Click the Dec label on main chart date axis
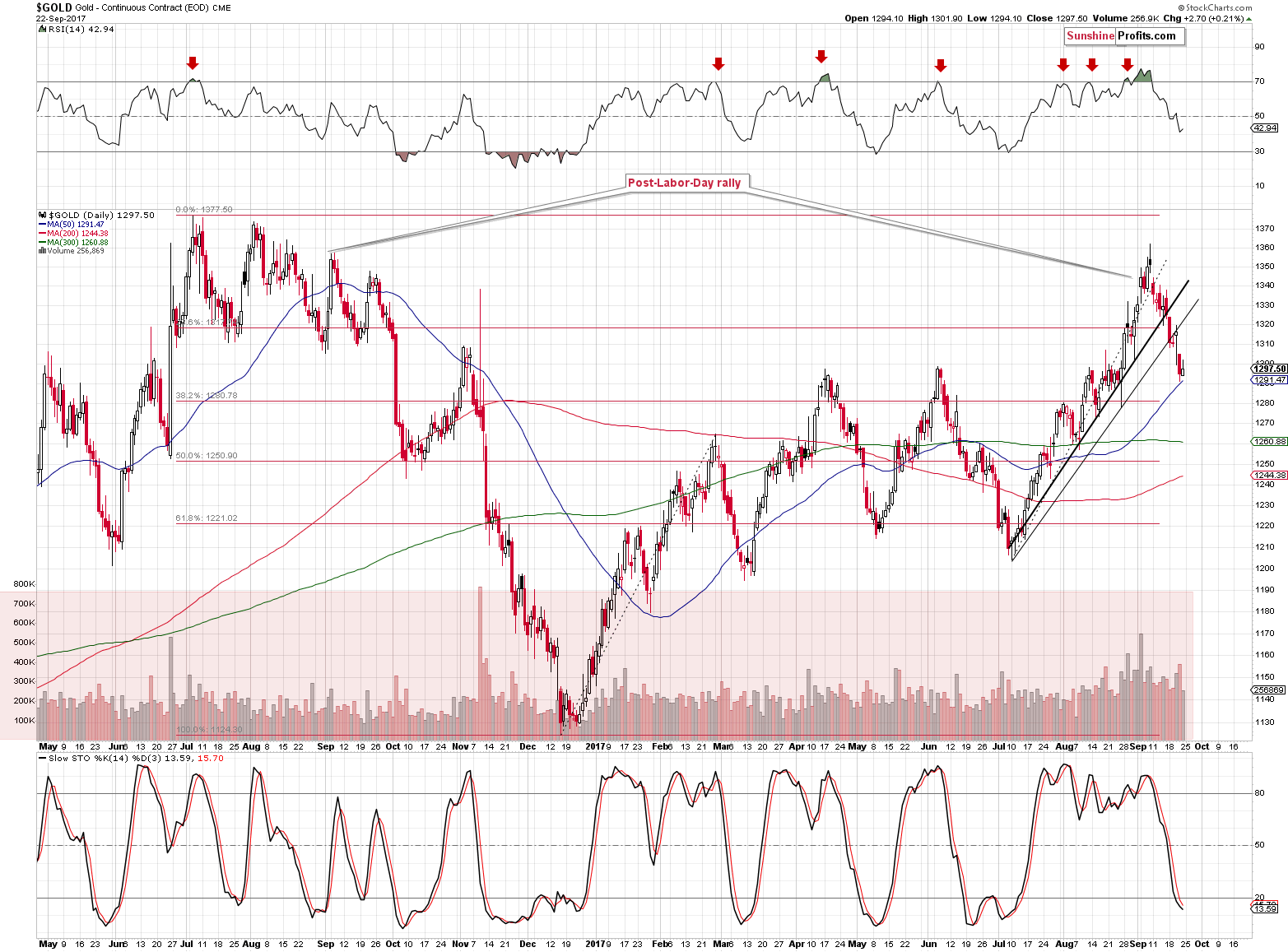 point(528,747)
